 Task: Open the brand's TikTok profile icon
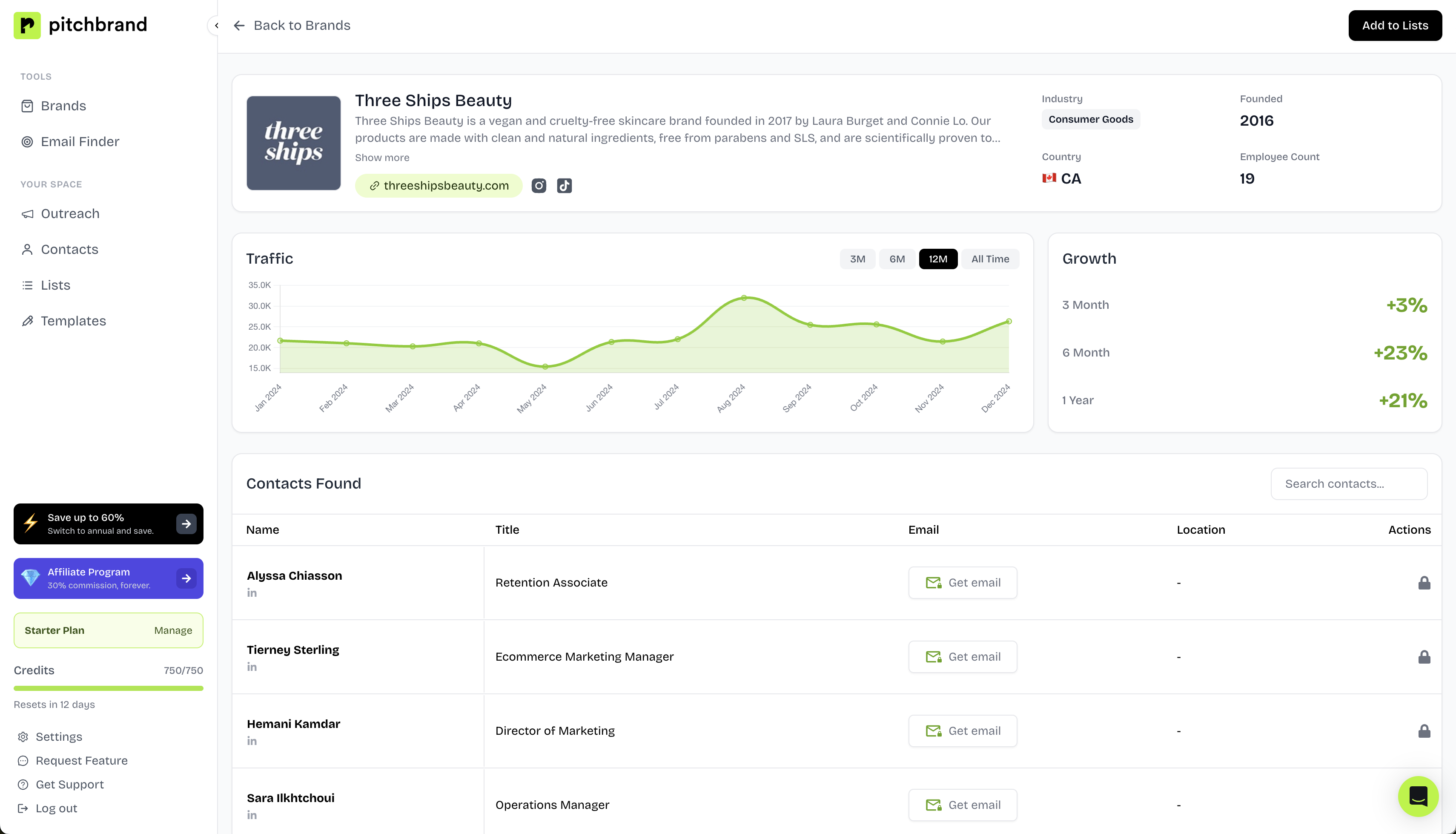coord(565,186)
